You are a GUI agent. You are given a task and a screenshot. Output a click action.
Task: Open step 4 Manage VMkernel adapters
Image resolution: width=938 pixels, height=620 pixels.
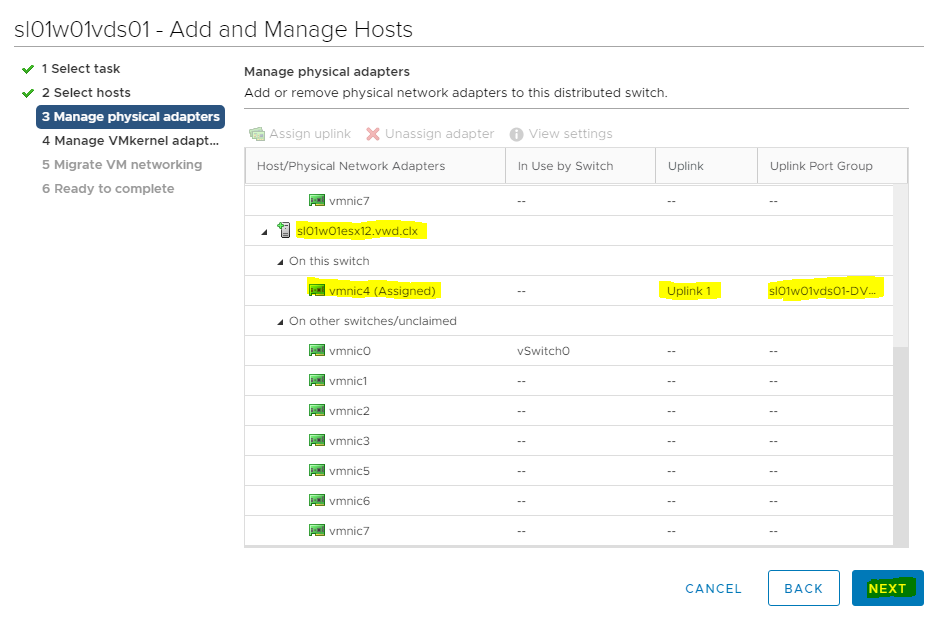[130, 141]
